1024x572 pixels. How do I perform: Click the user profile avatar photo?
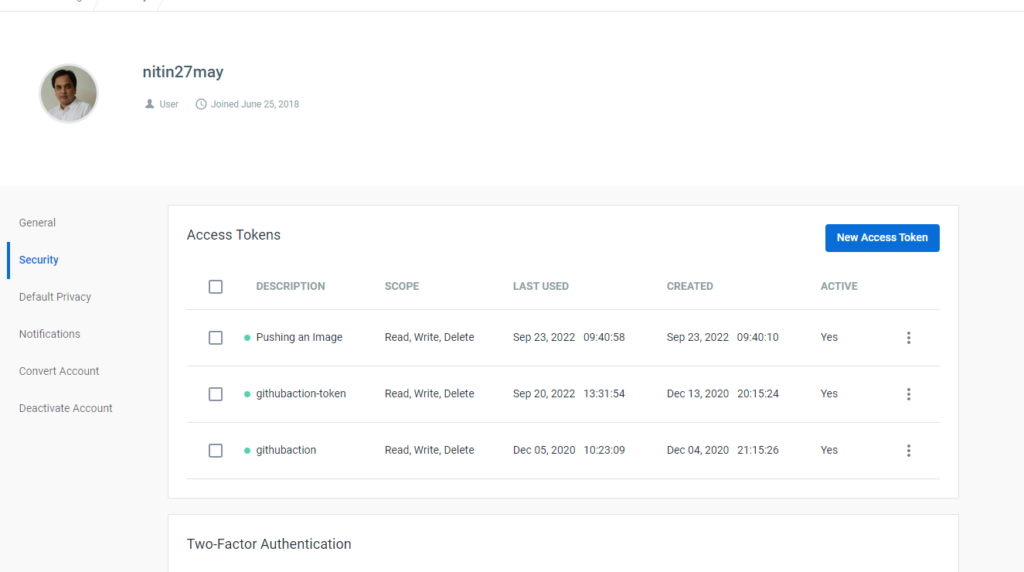(69, 94)
